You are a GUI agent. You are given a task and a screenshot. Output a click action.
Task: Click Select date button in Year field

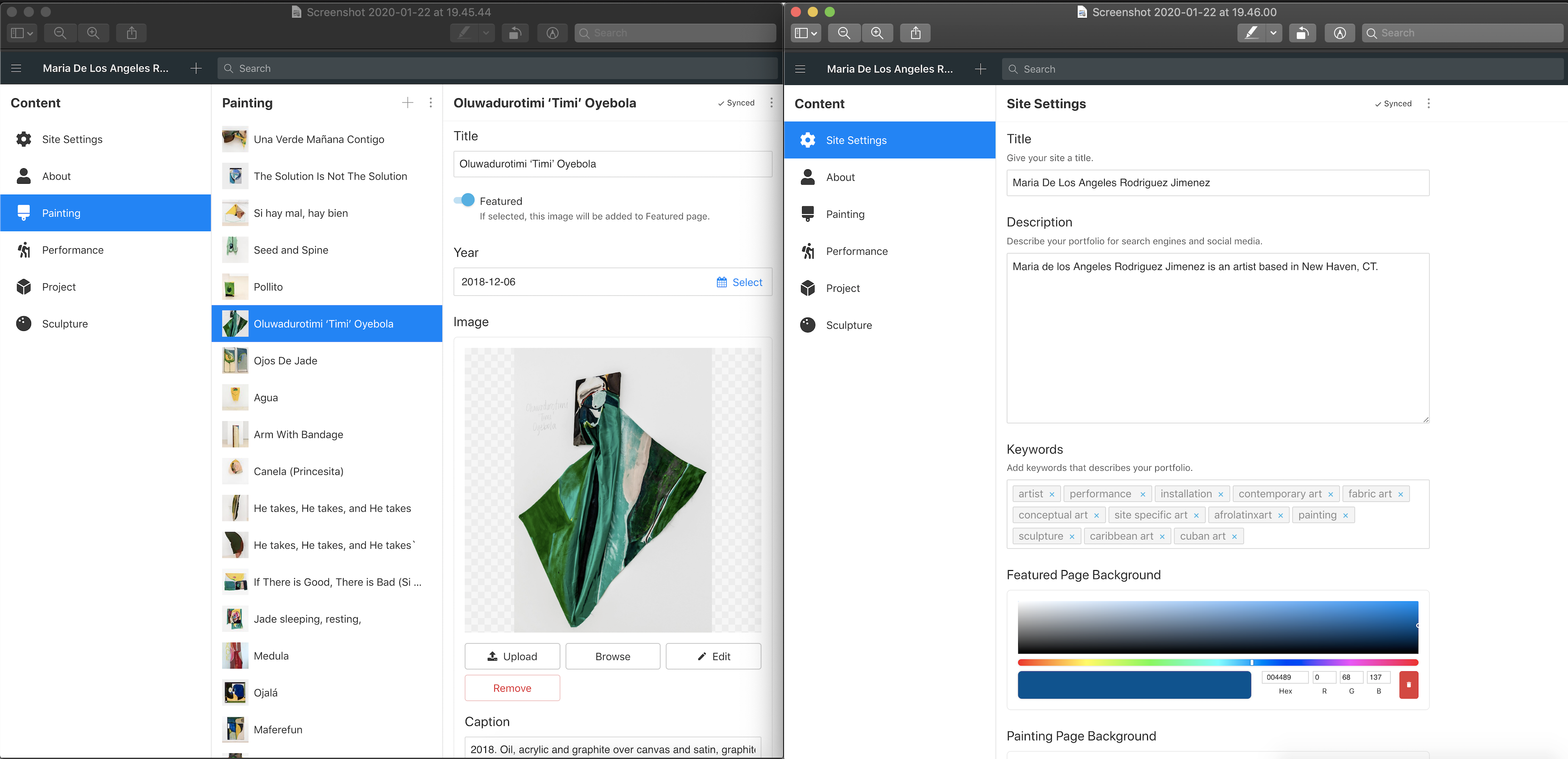tap(740, 282)
